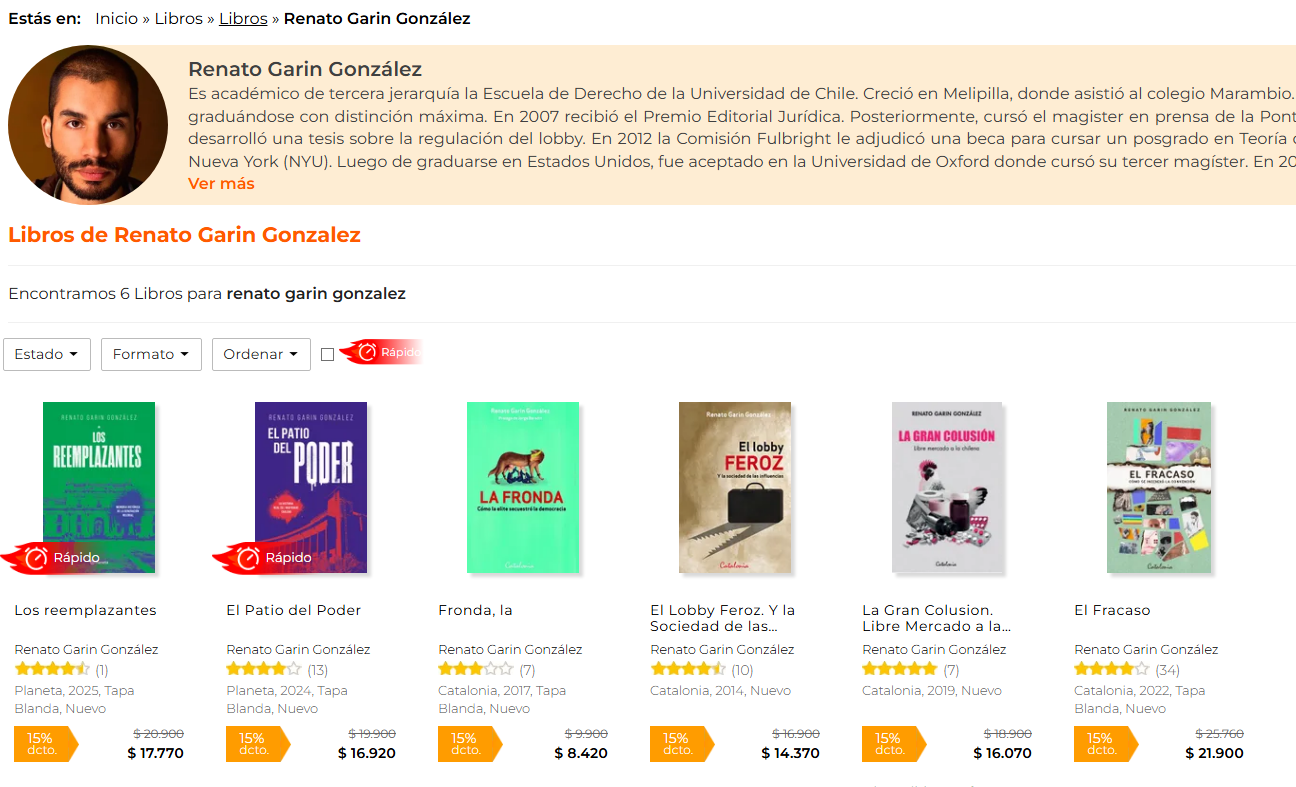Image resolution: width=1296 pixels, height=787 pixels.
Task: Expand the Formato filter dropdown
Action: point(151,354)
